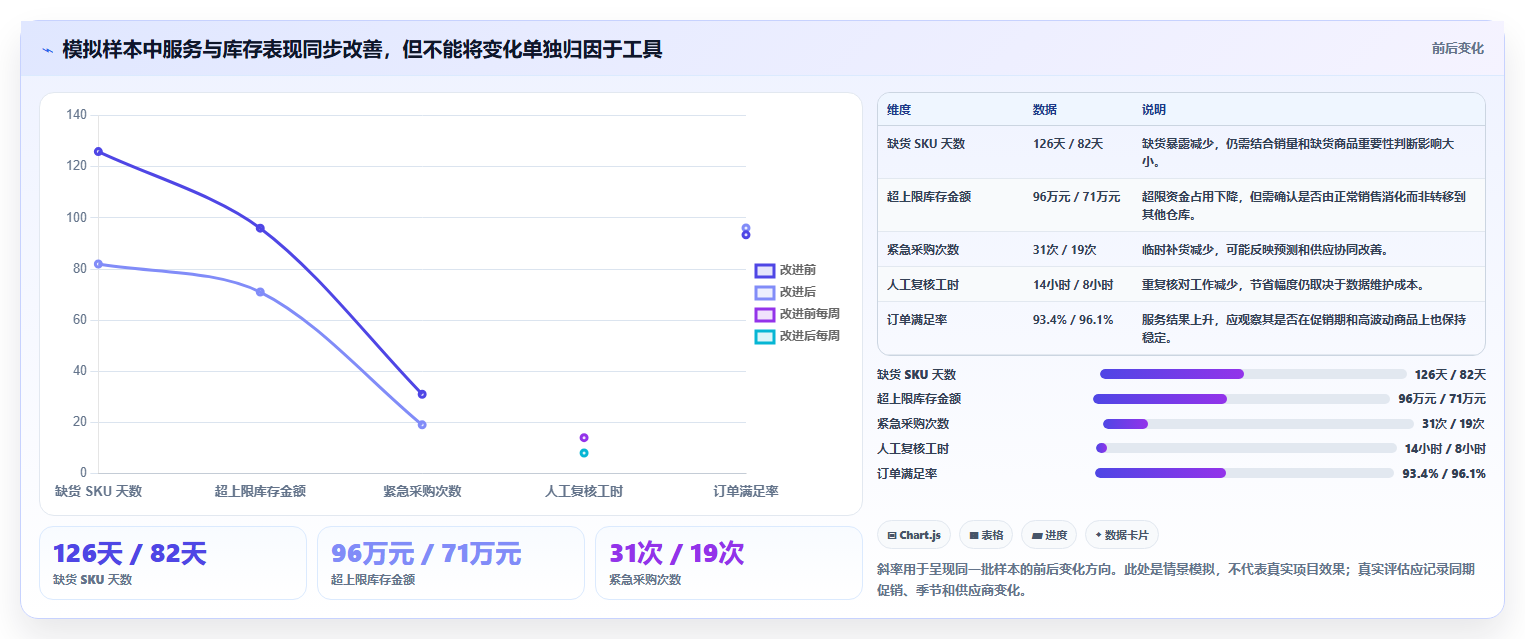
Task: Click the progress bar for 紧急采购次数
Action: tap(1258, 424)
